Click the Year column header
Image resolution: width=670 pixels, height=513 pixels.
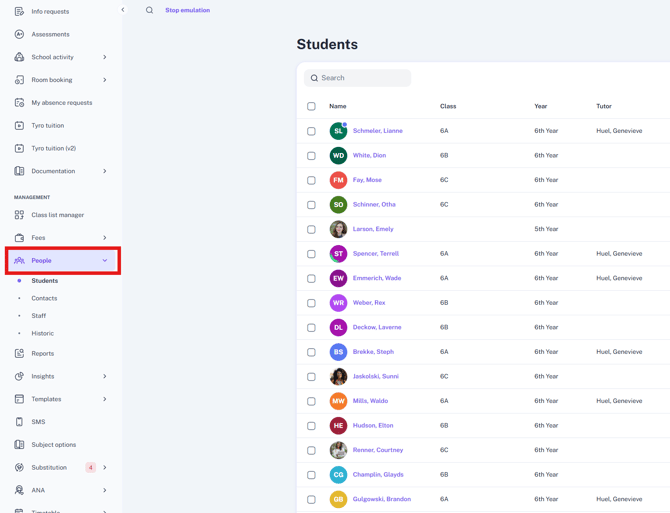pos(541,106)
